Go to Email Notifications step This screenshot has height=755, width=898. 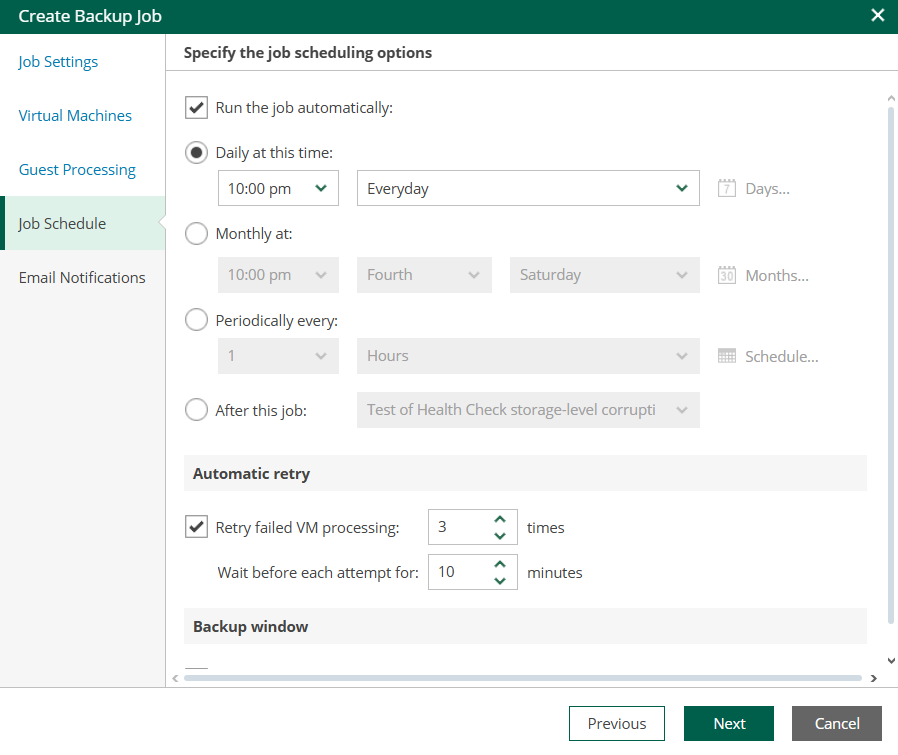point(82,278)
